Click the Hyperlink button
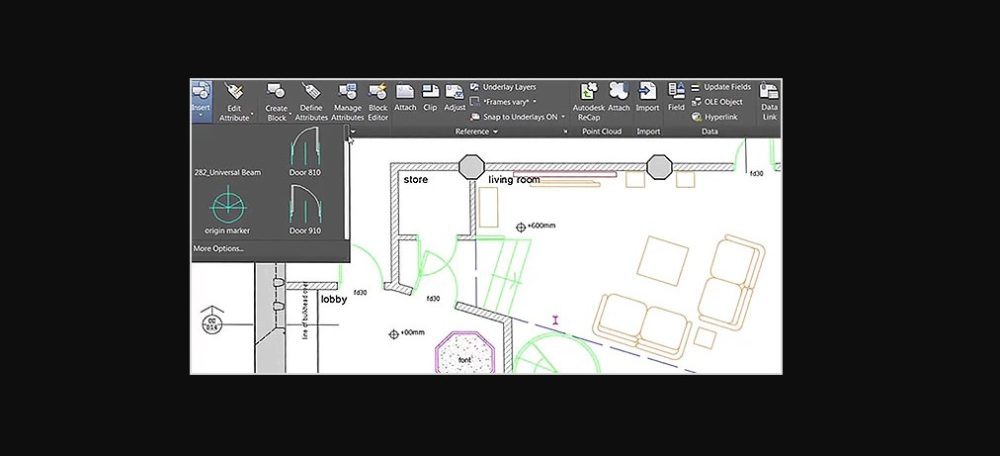Image resolution: width=1000 pixels, height=456 pixels. point(716,116)
